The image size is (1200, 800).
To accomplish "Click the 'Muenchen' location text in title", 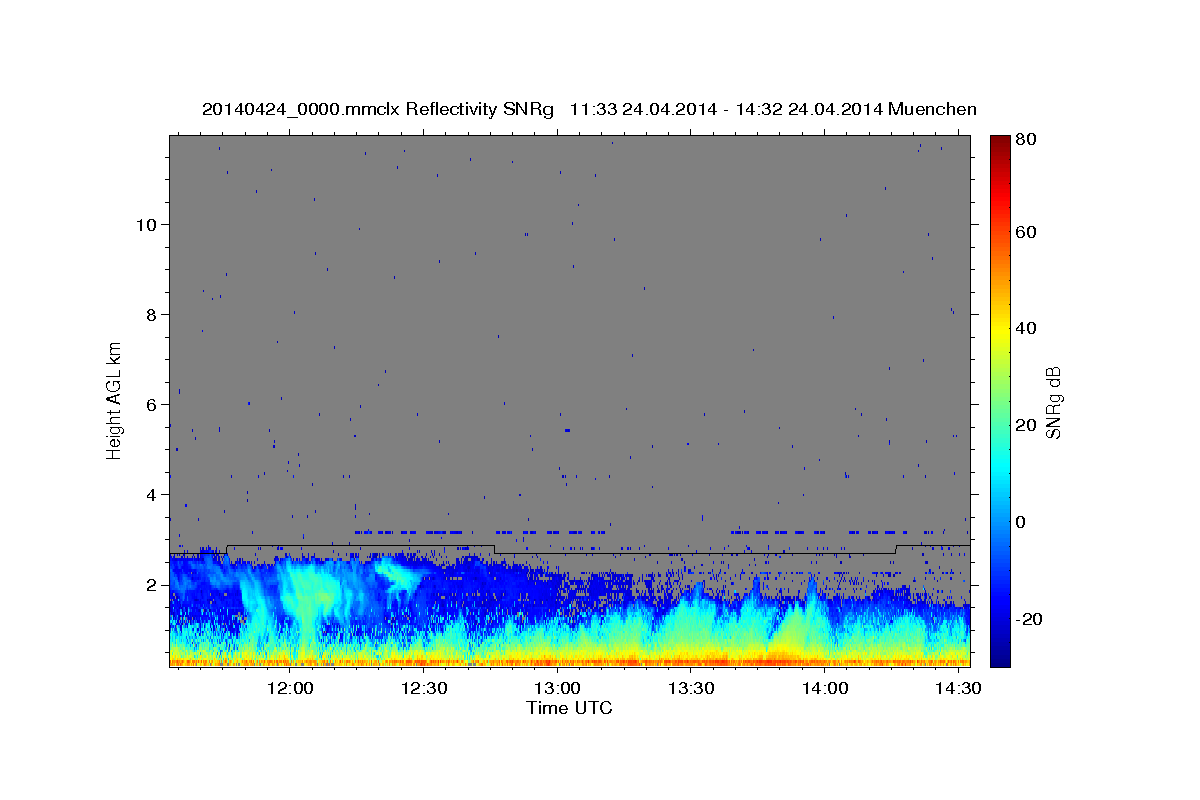I will click(x=931, y=110).
